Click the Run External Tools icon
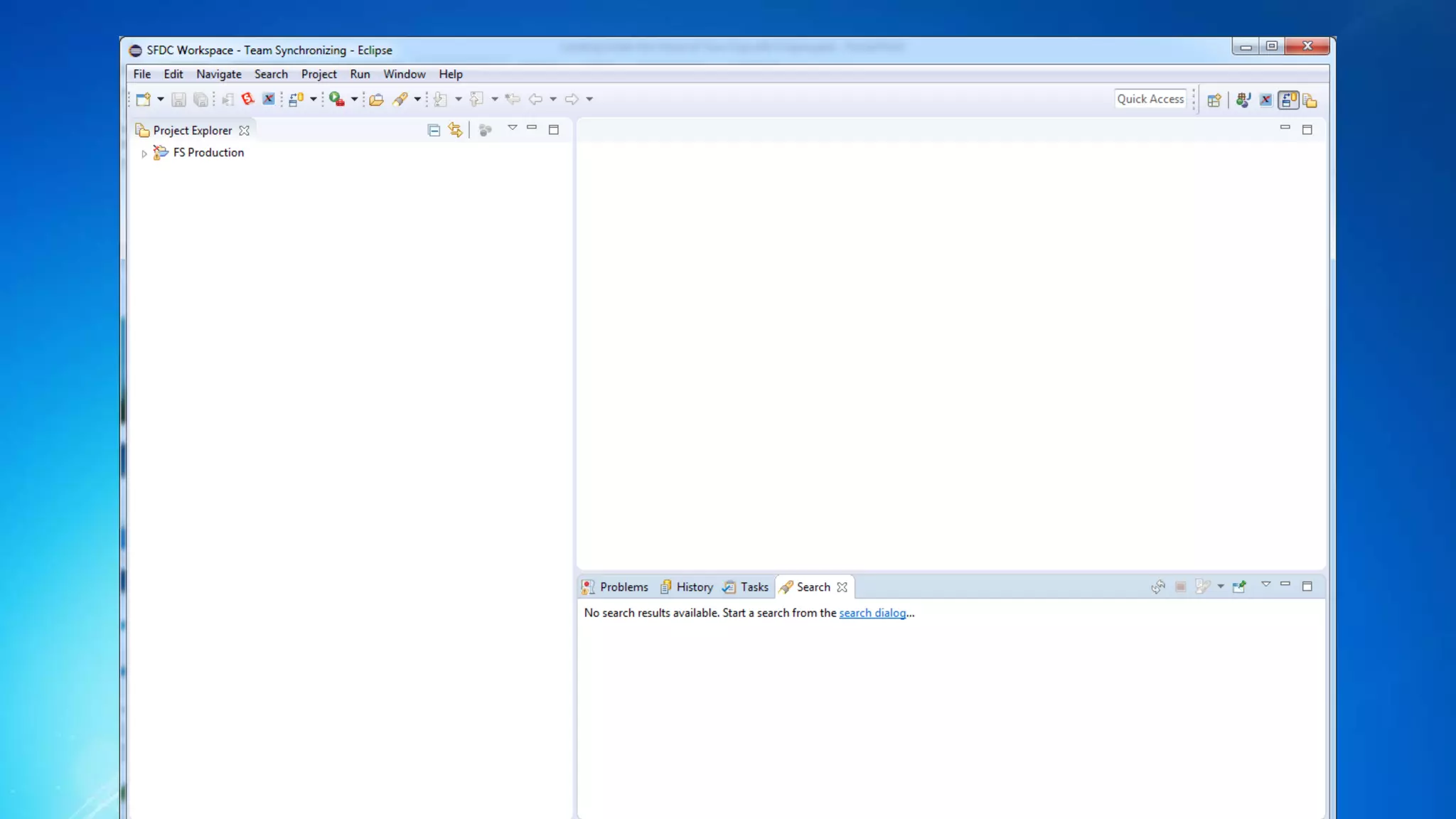1456x819 pixels. pyautogui.click(x=337, y=100)
